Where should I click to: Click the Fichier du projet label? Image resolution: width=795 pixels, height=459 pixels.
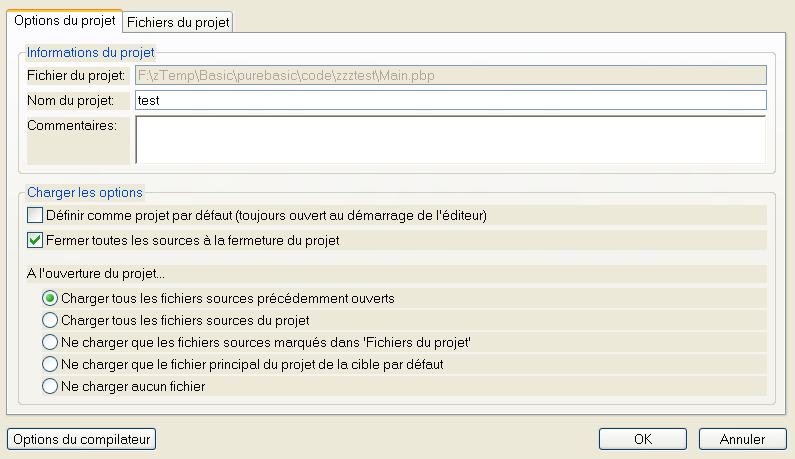click(x=76, y=76)
